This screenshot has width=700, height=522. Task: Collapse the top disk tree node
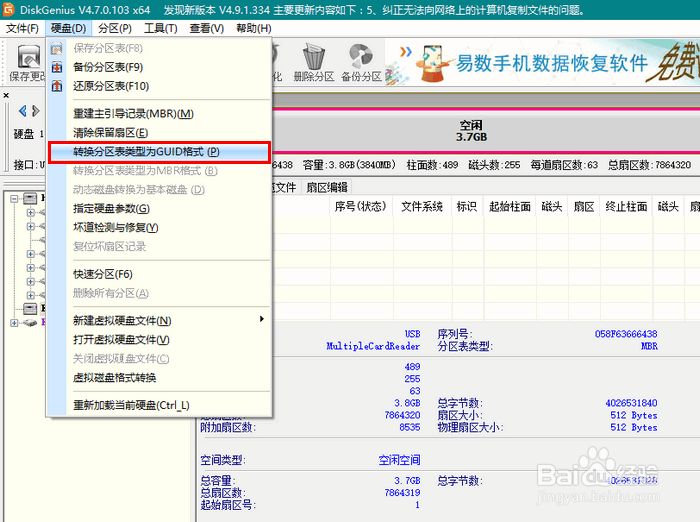14,198
